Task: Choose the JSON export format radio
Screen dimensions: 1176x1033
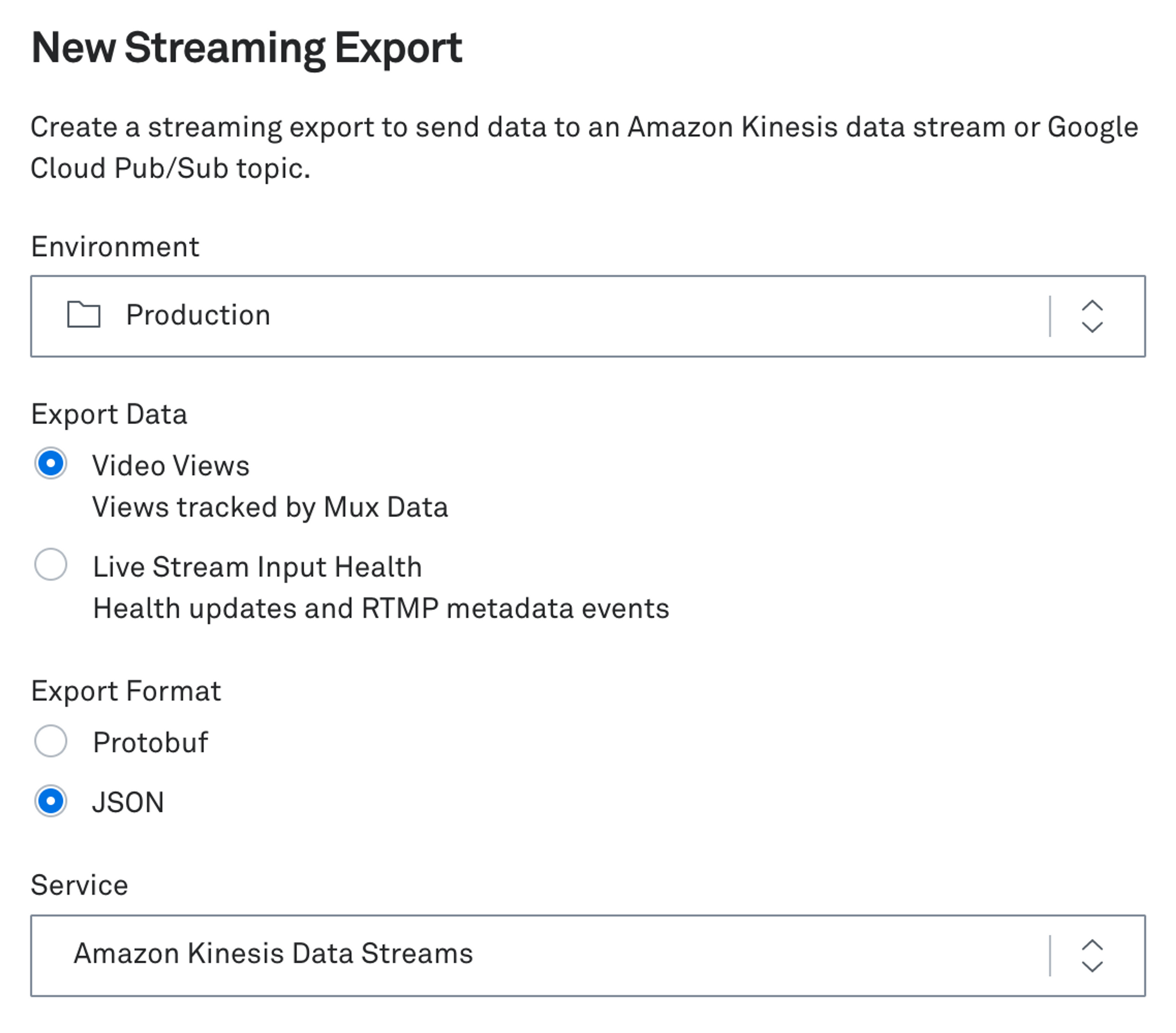Action: pyautogui.click(x=51, y=801)
